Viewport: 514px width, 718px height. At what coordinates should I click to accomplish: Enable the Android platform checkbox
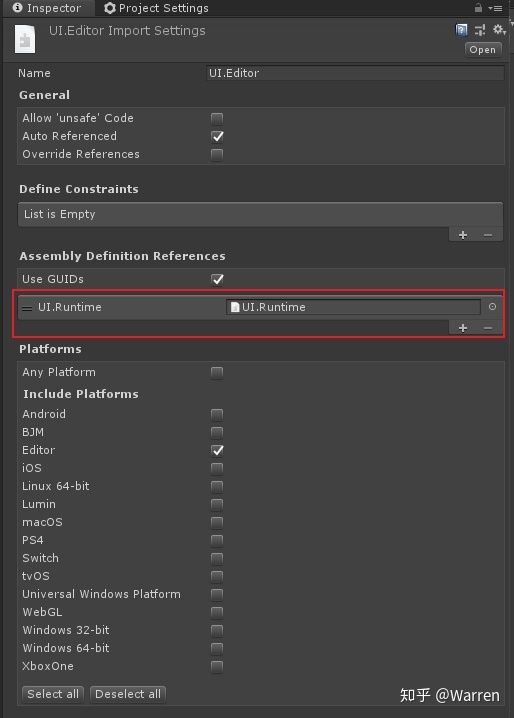tap(217, 415)
